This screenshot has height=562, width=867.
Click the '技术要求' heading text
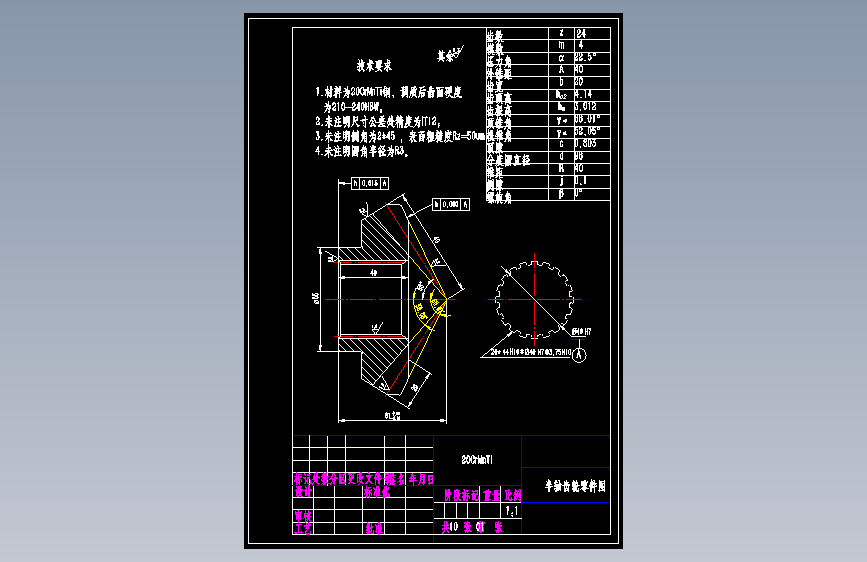pyautogui.click(x=374, y=66)
